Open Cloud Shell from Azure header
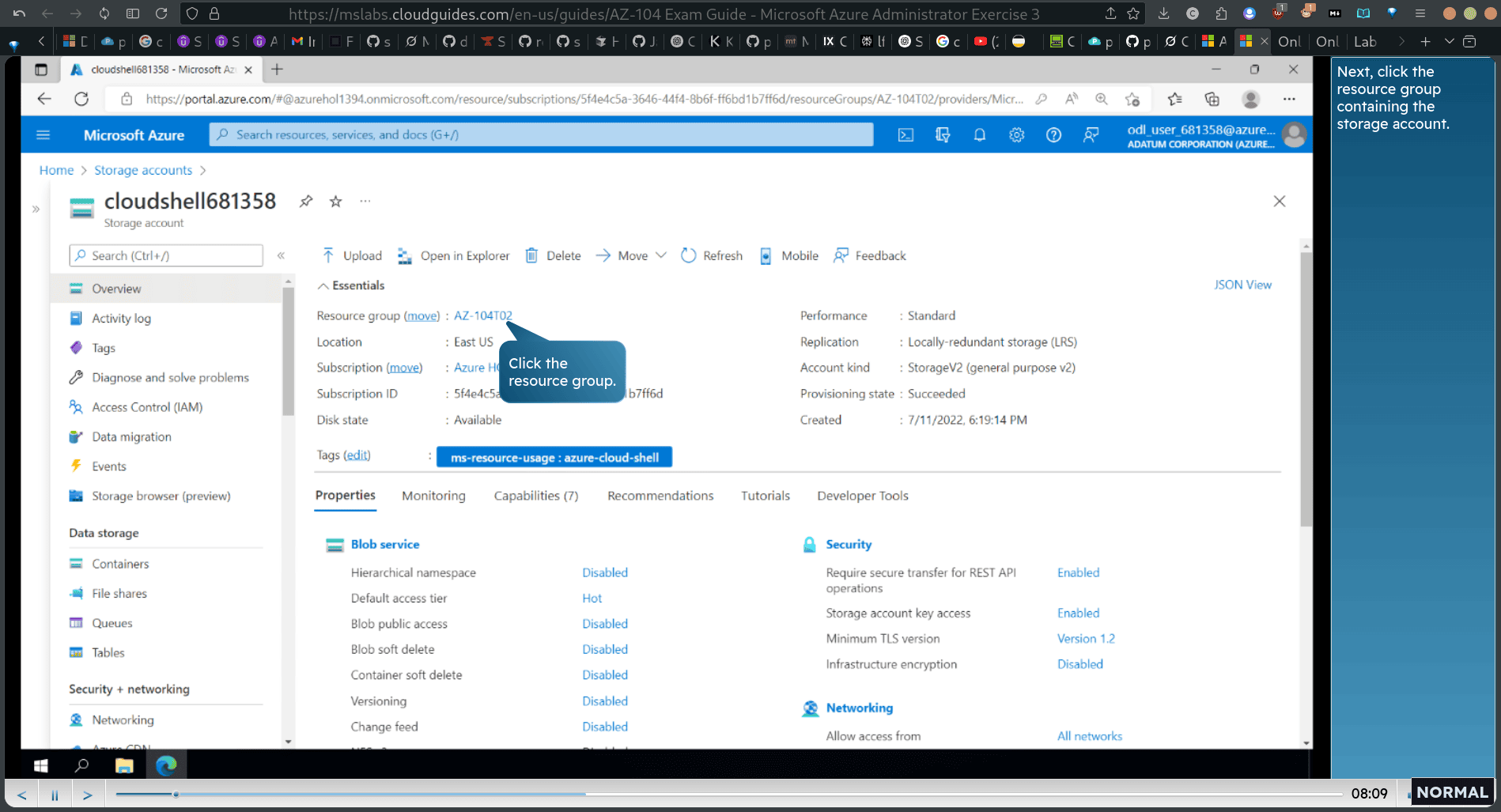The height and width of the screenshot is (812, 1501). (906, 135)
